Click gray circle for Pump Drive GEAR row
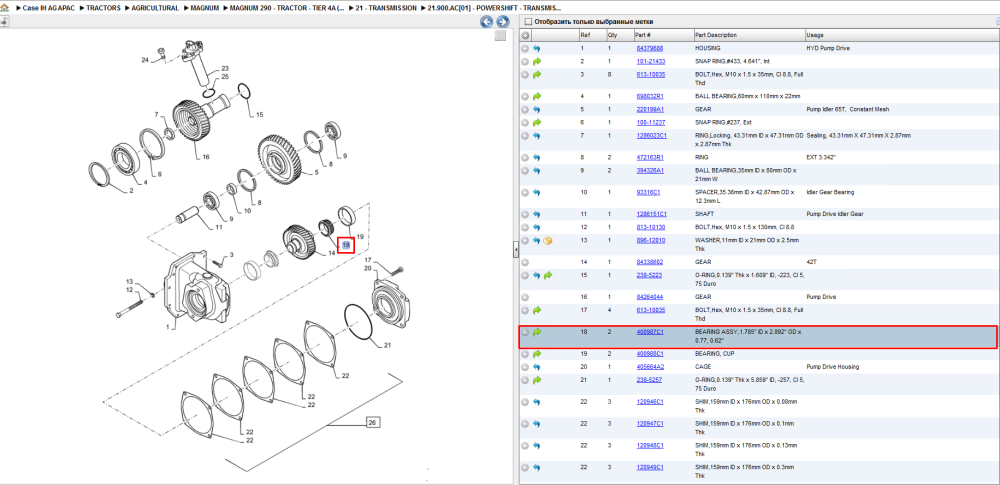The height and width of the screenshot is (485, 1000). point(526,297)
